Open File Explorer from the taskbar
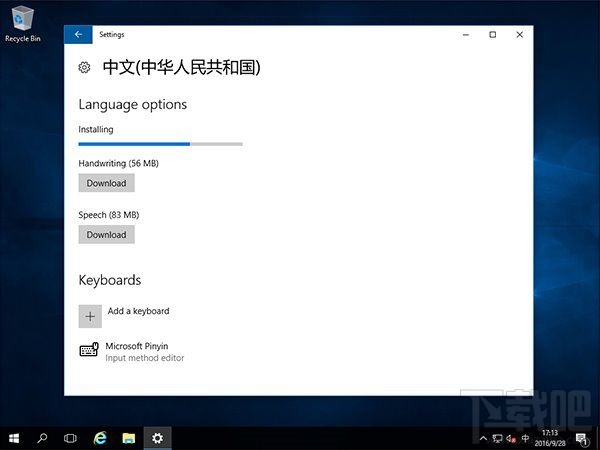 click(129, 438)
